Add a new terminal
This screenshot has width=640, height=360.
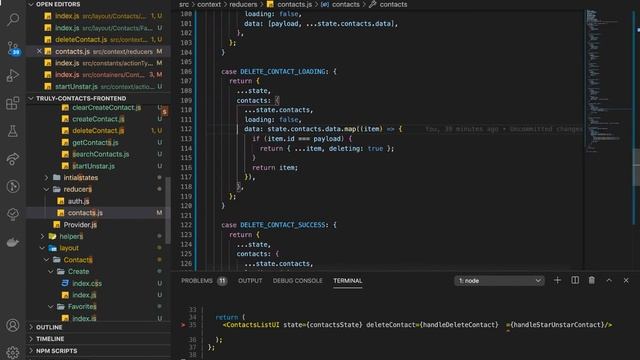(x=557, y=280)
